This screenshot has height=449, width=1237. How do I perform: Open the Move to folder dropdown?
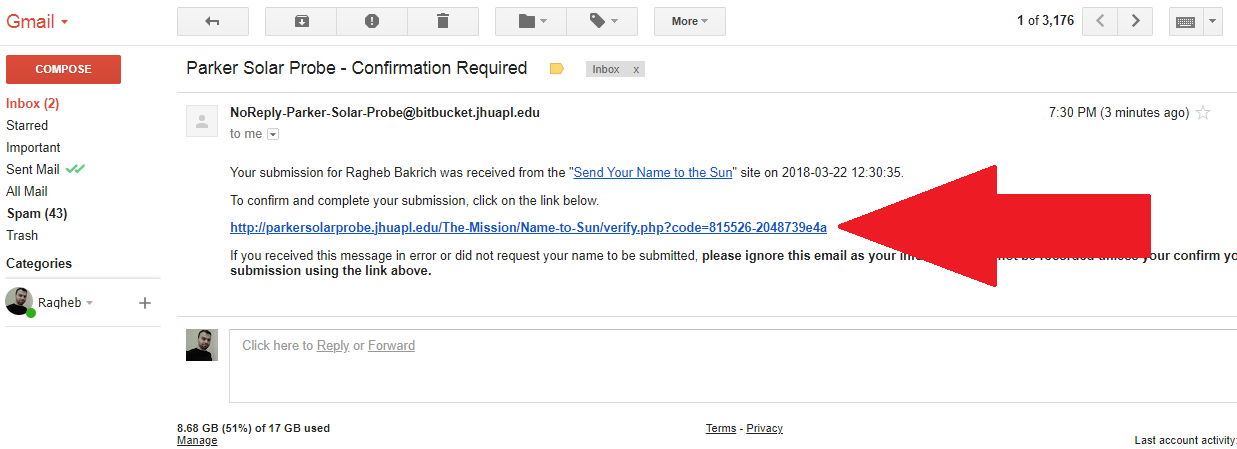(530, 21)
